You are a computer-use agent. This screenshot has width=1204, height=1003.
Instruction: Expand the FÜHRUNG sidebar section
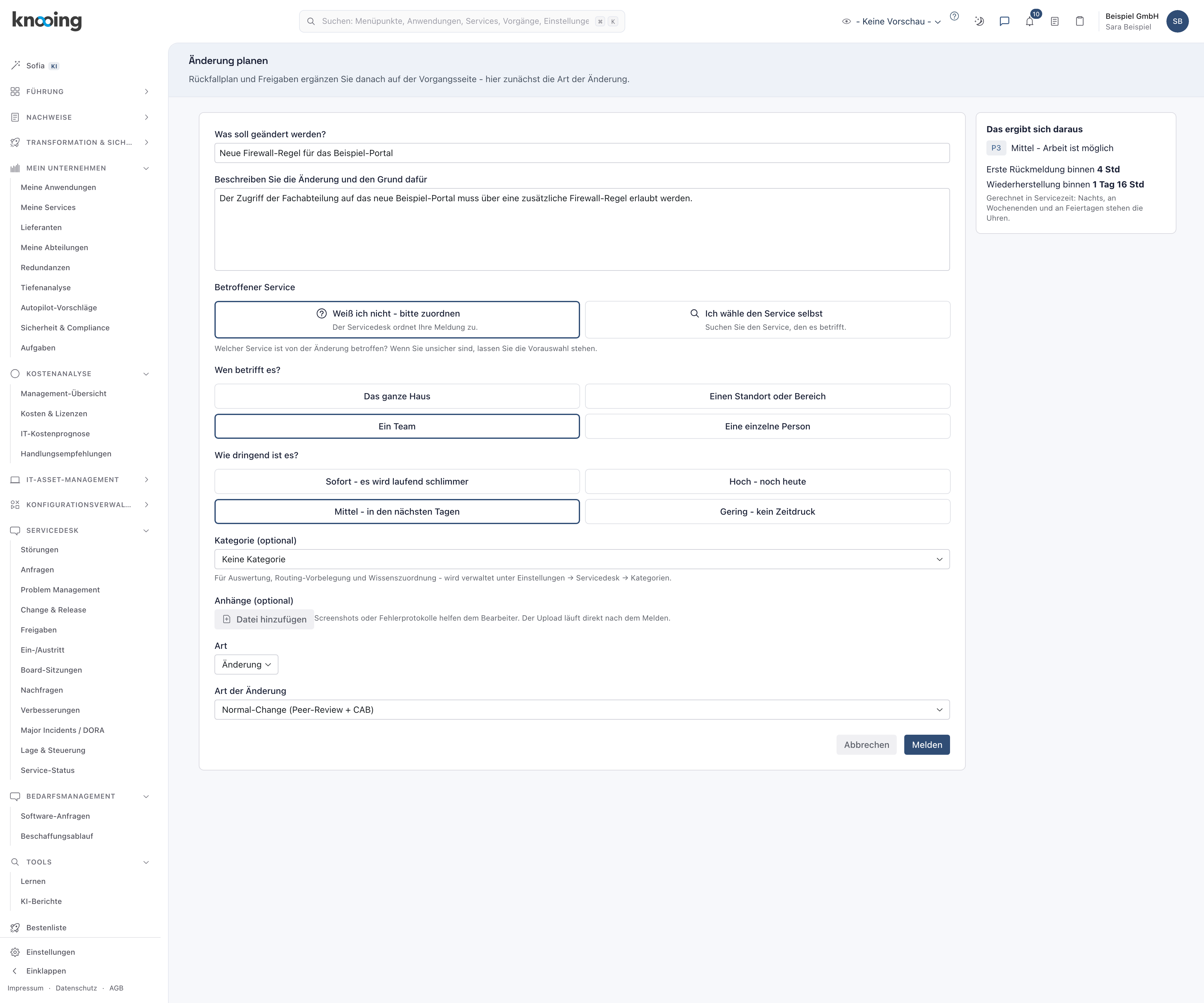[80, 92]
